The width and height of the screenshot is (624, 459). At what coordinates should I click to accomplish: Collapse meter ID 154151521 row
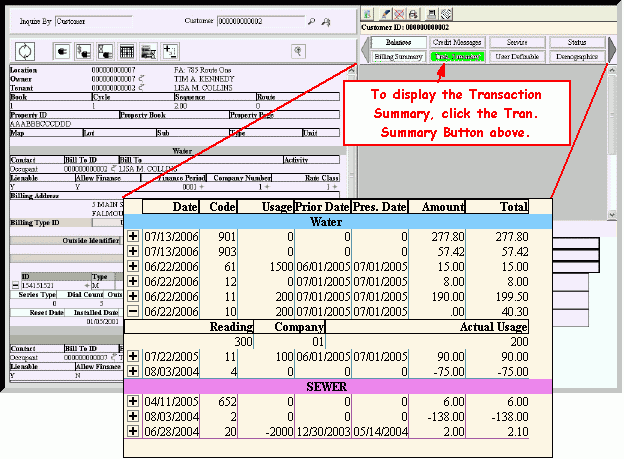(15, 285)
